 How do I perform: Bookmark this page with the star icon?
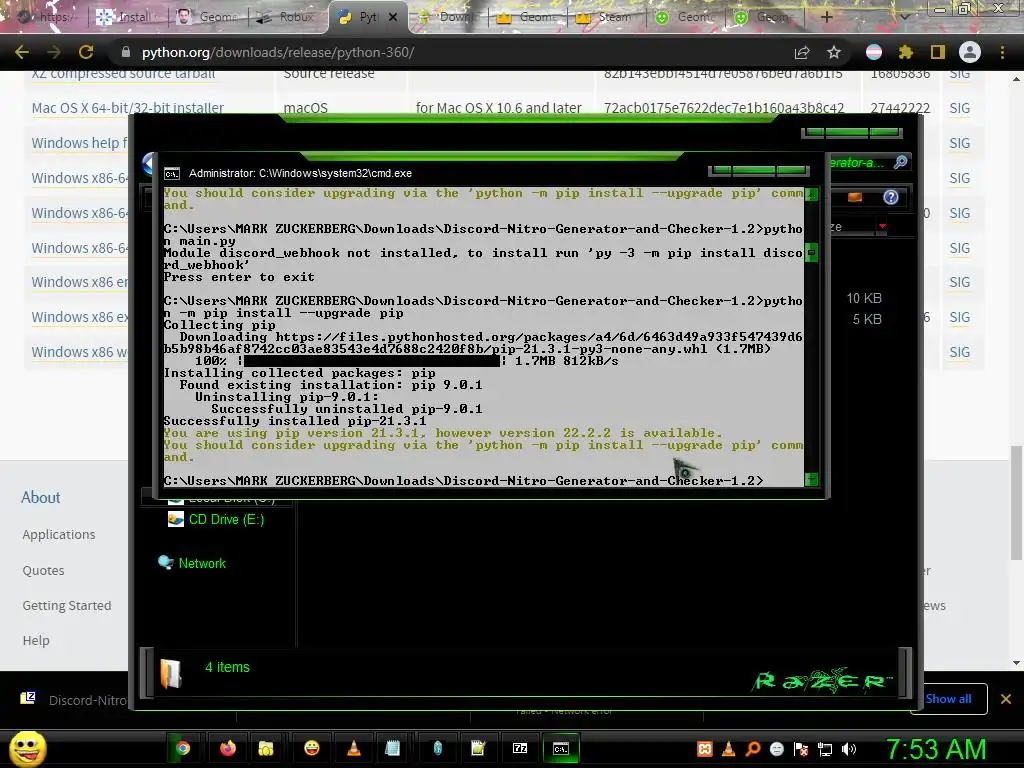coord(834,52)
